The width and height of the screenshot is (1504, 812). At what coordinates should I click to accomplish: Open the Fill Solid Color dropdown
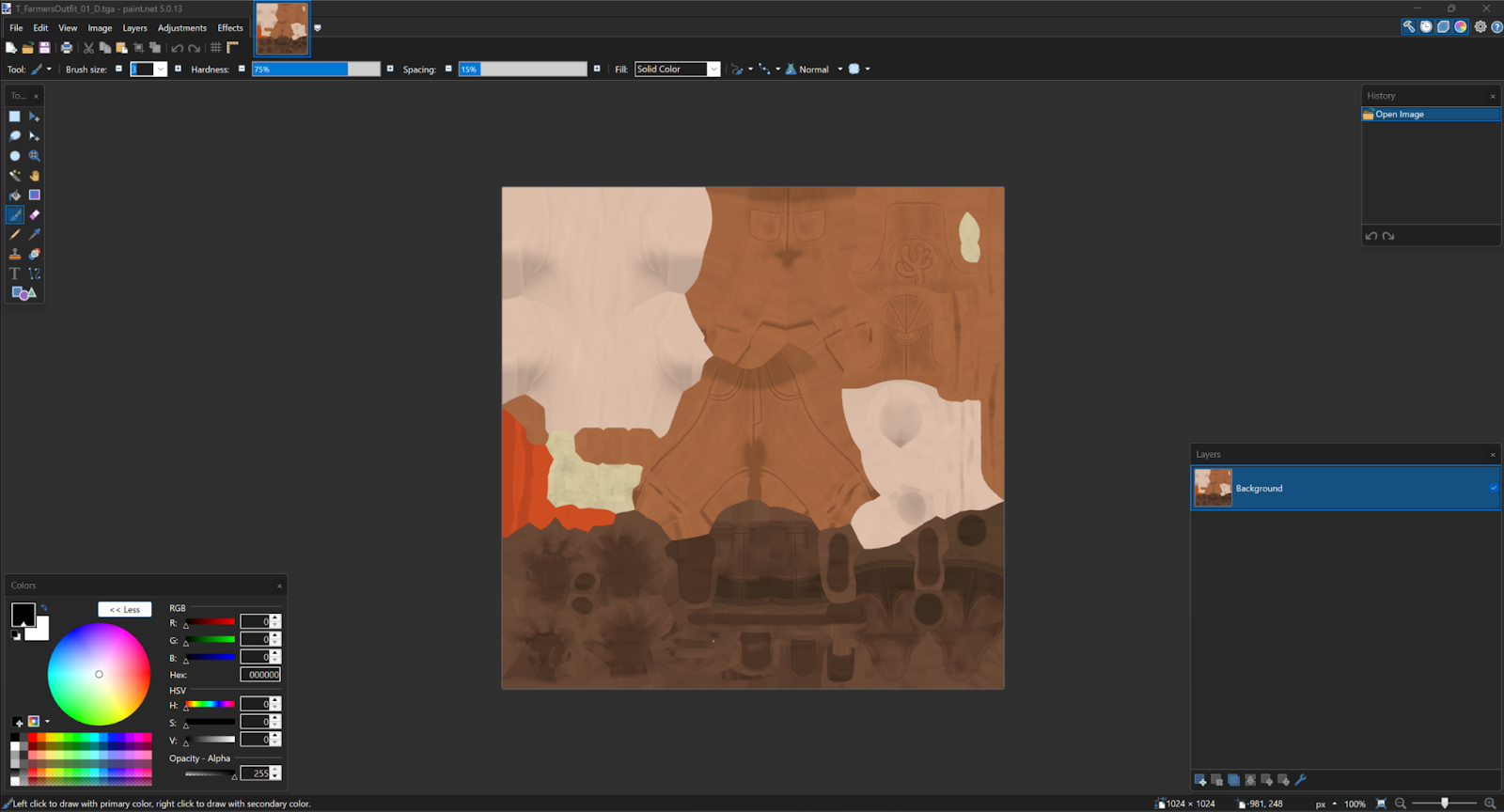(x=713, y=69)
